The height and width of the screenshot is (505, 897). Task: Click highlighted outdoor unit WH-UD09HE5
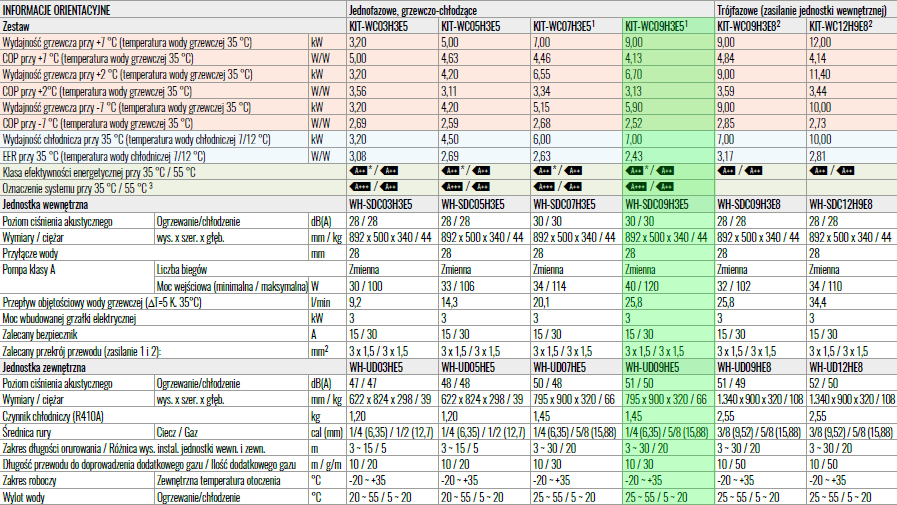click(652, 367)
